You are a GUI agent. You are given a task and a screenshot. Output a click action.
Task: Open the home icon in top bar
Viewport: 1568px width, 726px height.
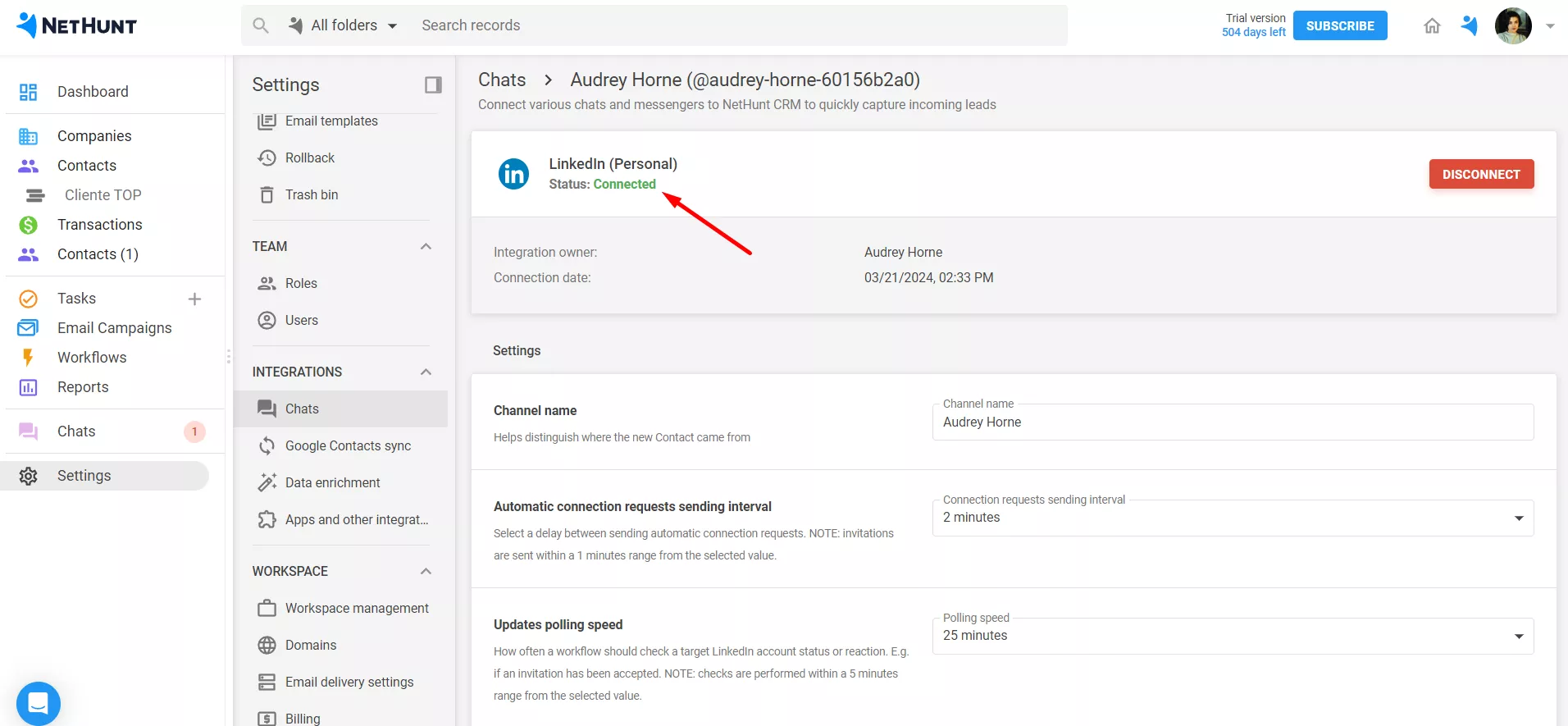[x=1432, y=25]
